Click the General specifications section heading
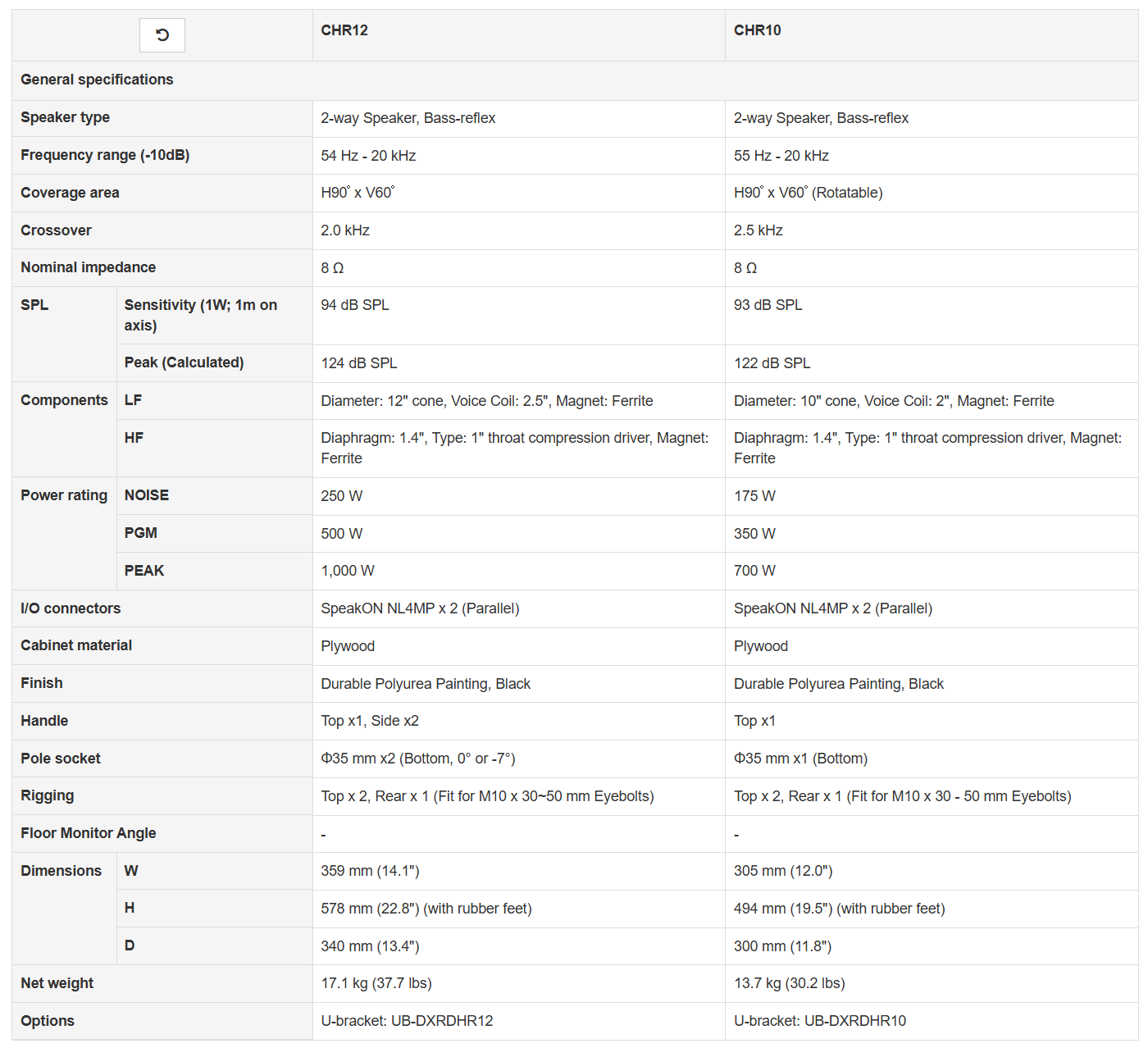 [x=97, y=80]
